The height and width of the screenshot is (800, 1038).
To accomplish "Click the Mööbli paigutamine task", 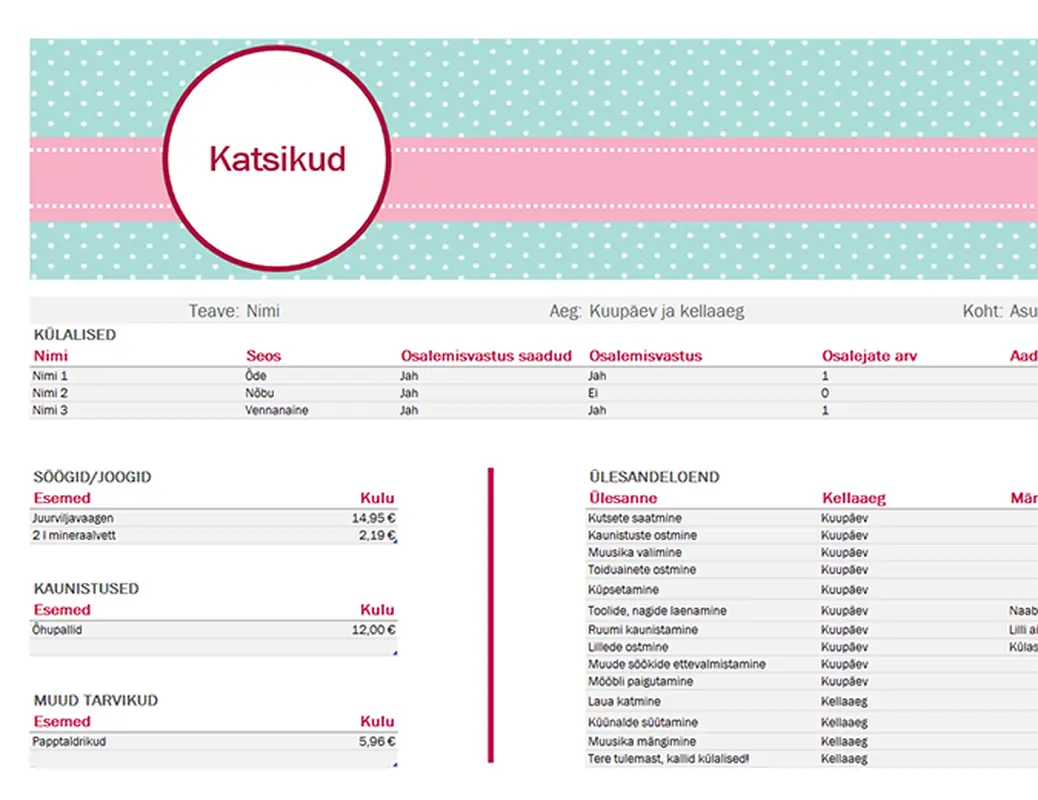I will point(641,681).
